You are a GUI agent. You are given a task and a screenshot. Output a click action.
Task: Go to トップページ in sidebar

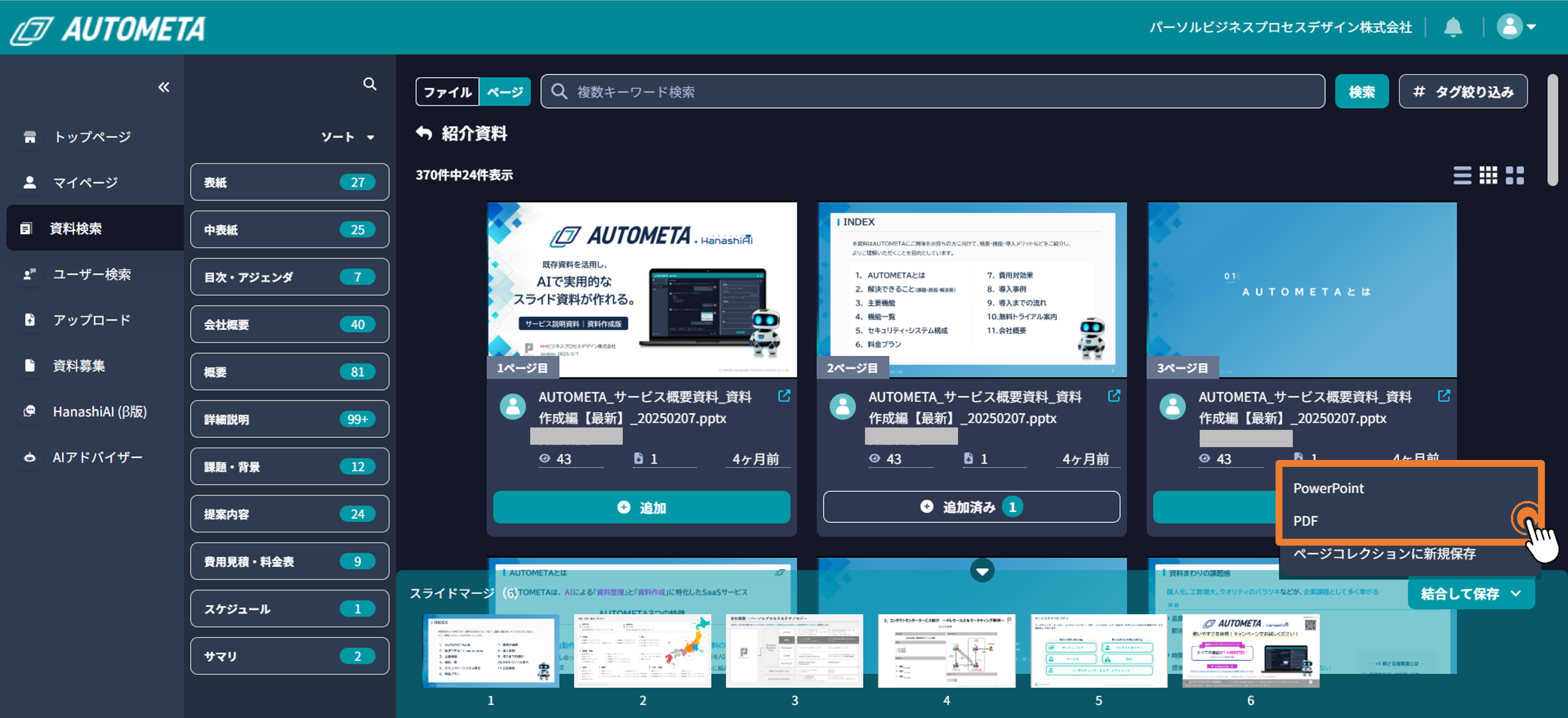(92, 137)
